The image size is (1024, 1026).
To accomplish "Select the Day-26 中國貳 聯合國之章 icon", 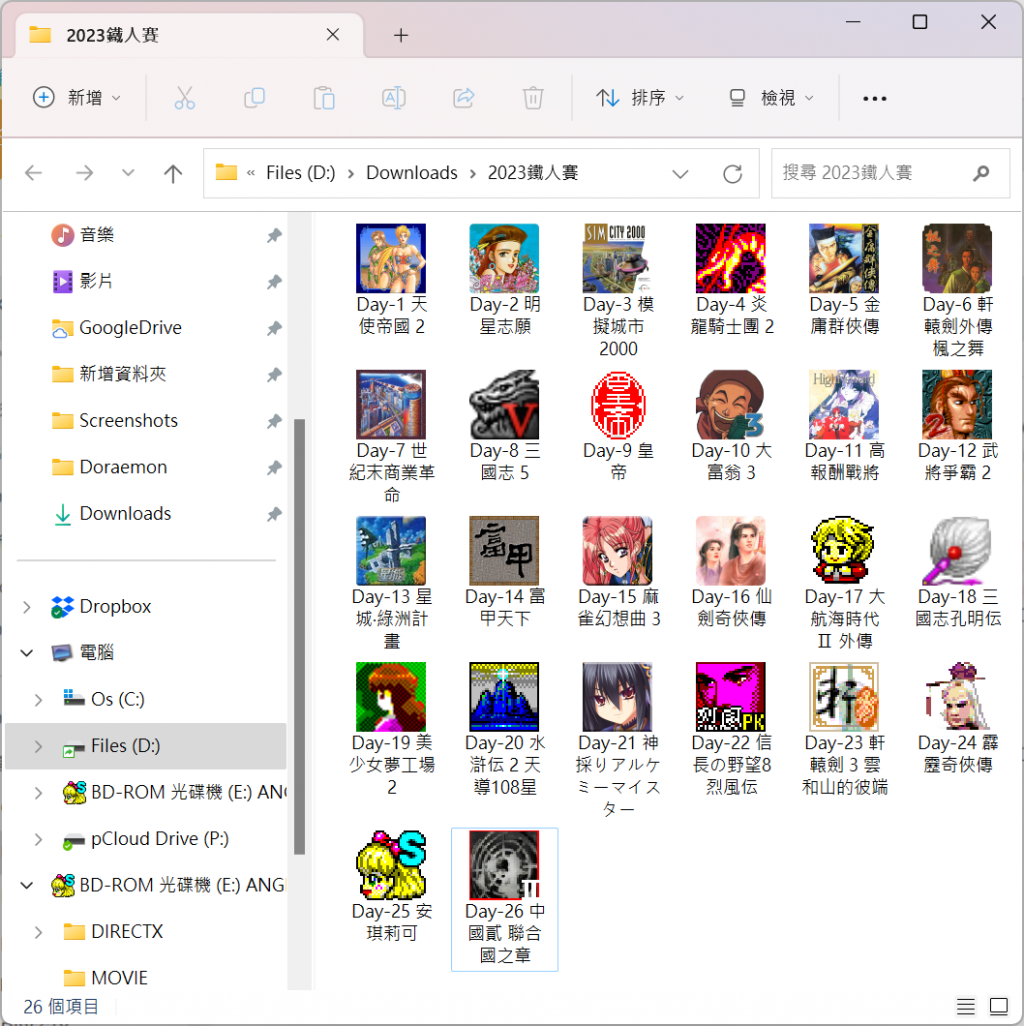I will click(x=504, y=898).
